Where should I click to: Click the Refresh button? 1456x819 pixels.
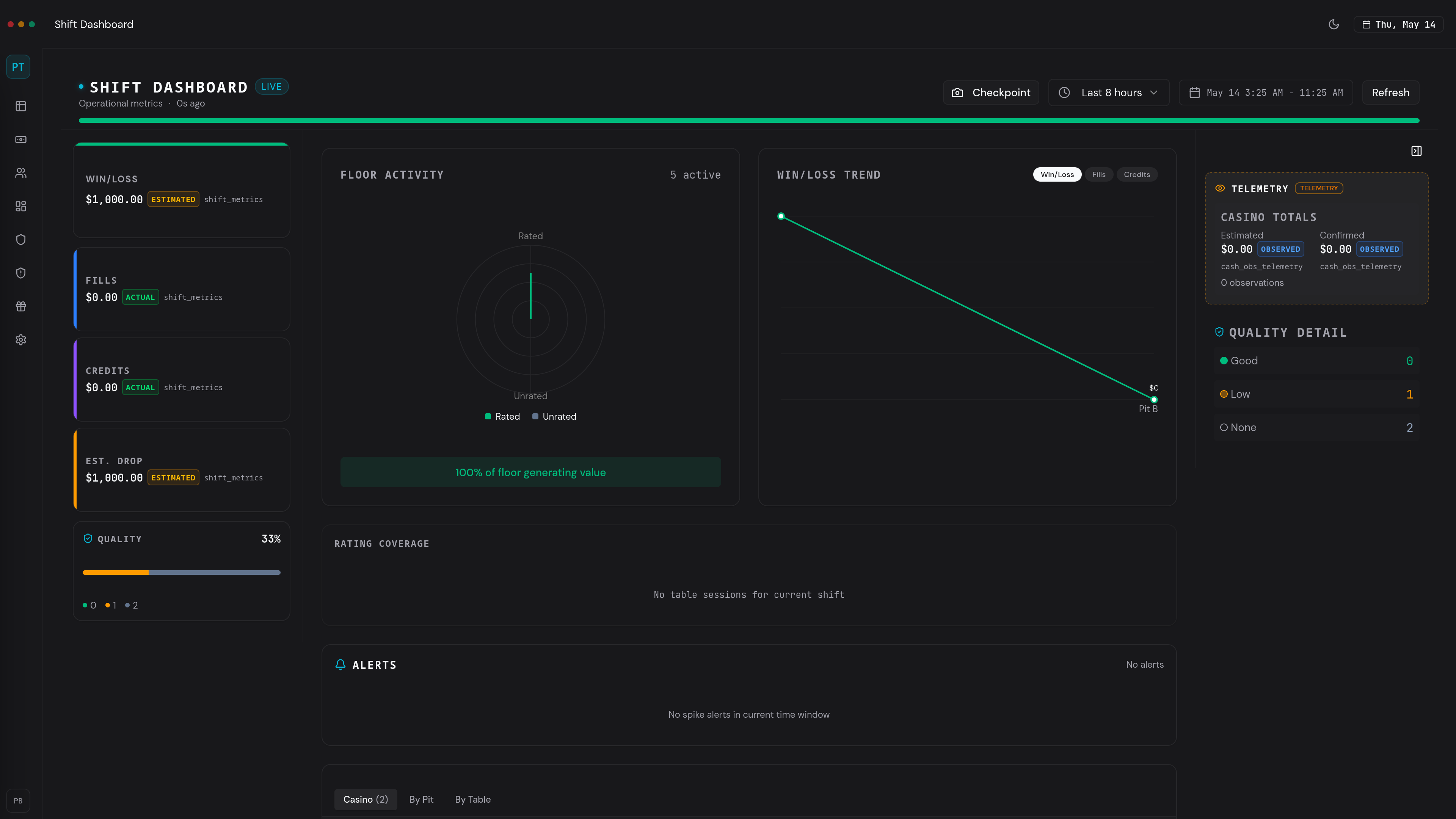[1390, 93]
